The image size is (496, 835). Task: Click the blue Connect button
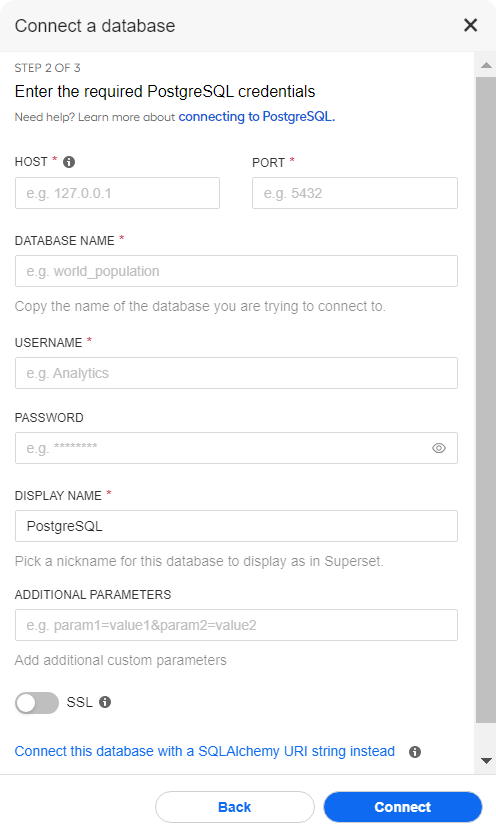403,807
